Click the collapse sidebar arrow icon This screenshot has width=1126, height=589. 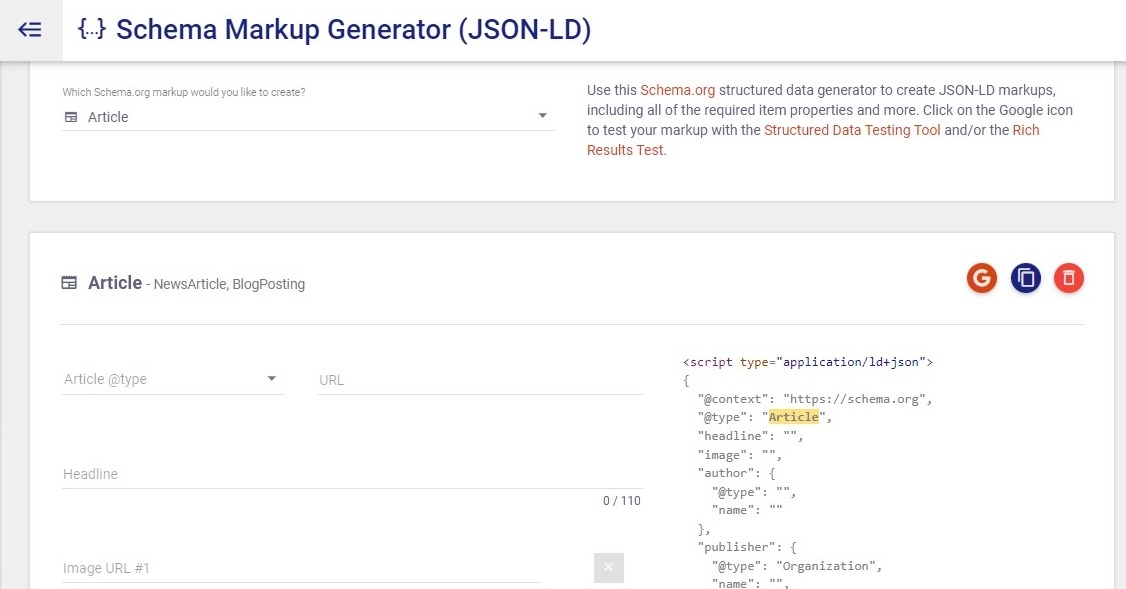[29, 29]
